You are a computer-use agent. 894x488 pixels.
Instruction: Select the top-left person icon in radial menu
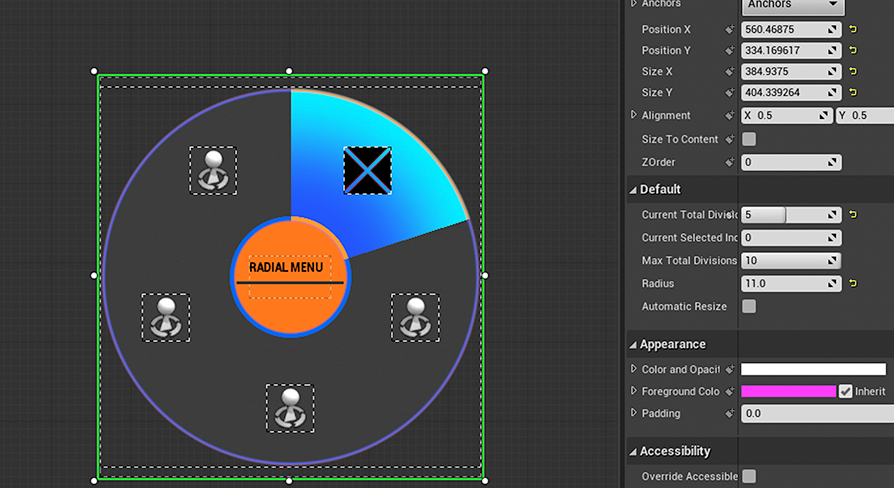point(213,170)
